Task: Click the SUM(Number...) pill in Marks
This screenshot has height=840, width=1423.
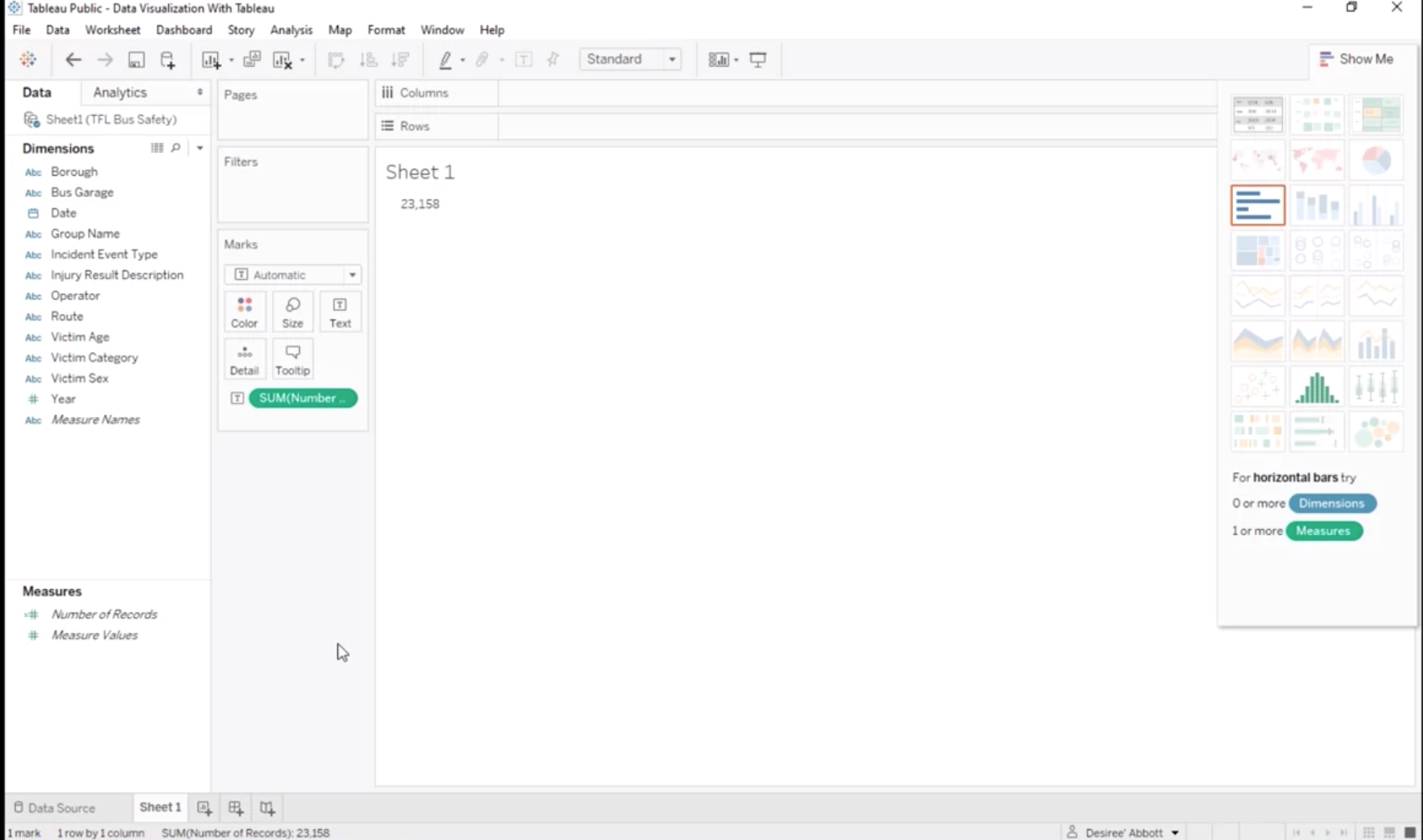Action: point(303,398)
